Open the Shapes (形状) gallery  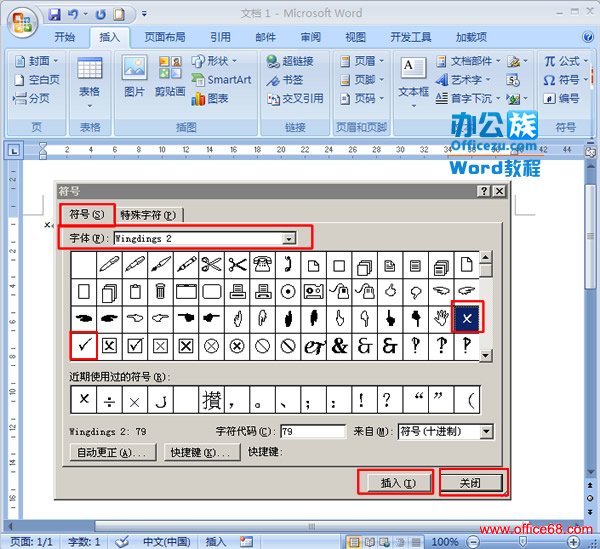[214, 61]
